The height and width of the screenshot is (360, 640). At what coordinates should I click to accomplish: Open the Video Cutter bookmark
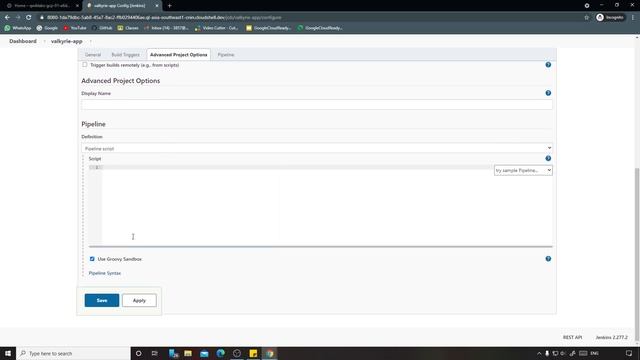click(x=216, y=28)
